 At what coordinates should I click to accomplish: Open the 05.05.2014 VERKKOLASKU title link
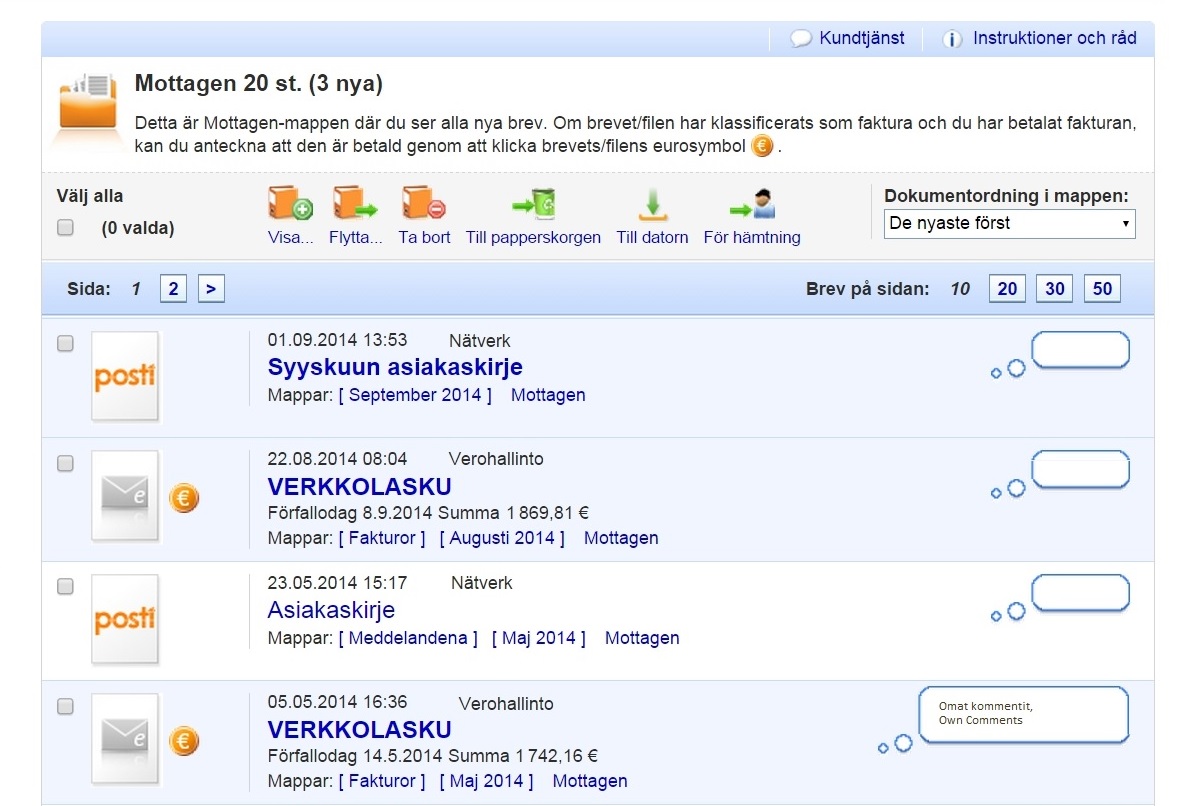(x=359, y=729)
